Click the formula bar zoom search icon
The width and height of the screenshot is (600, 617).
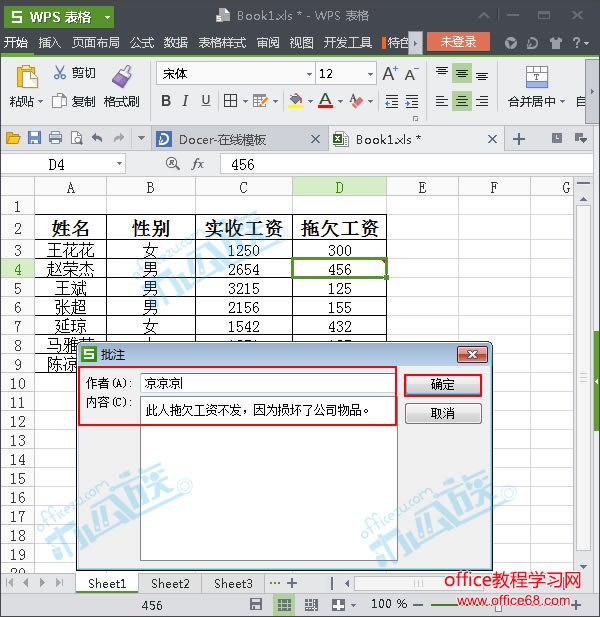coord(172,164)
